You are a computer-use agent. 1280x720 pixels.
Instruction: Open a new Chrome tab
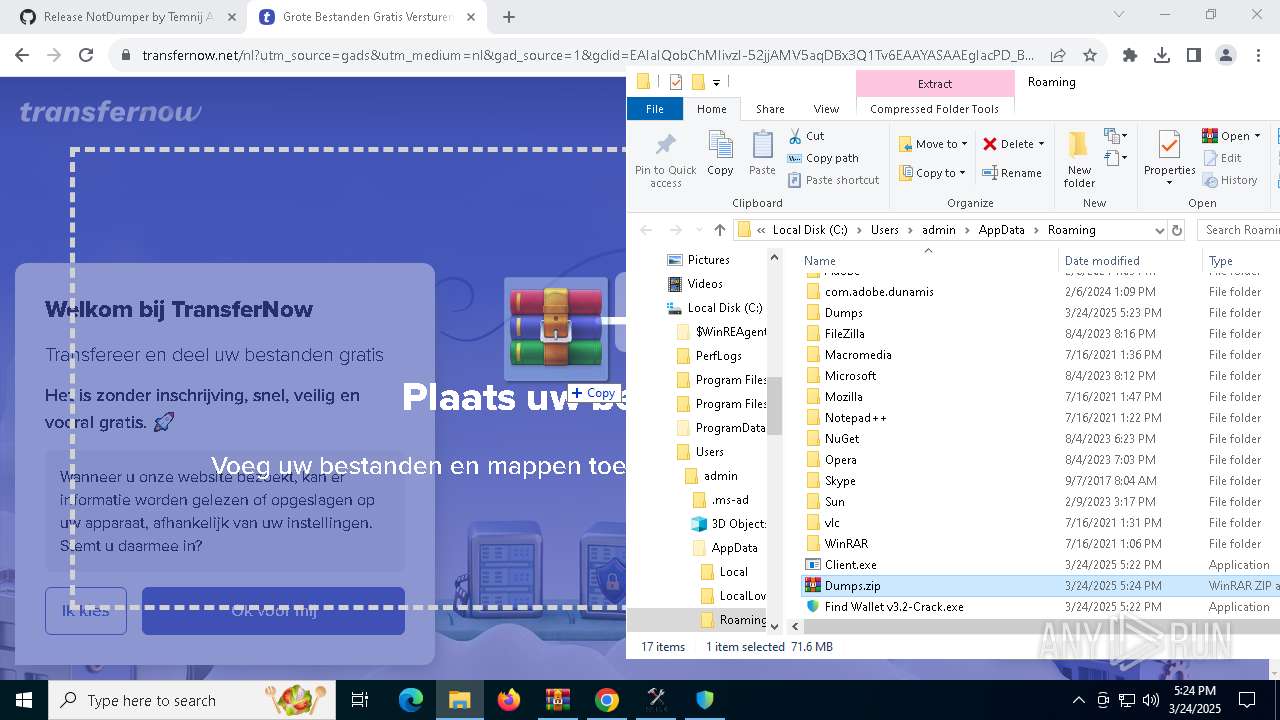pos(509,17)
